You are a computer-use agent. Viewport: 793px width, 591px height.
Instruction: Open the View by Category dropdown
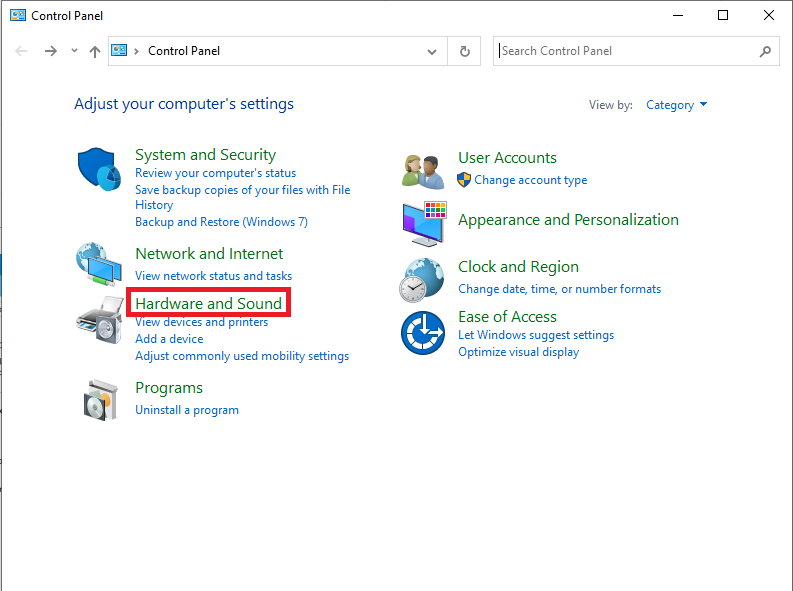pyautogui.click(x=676, y=105)
